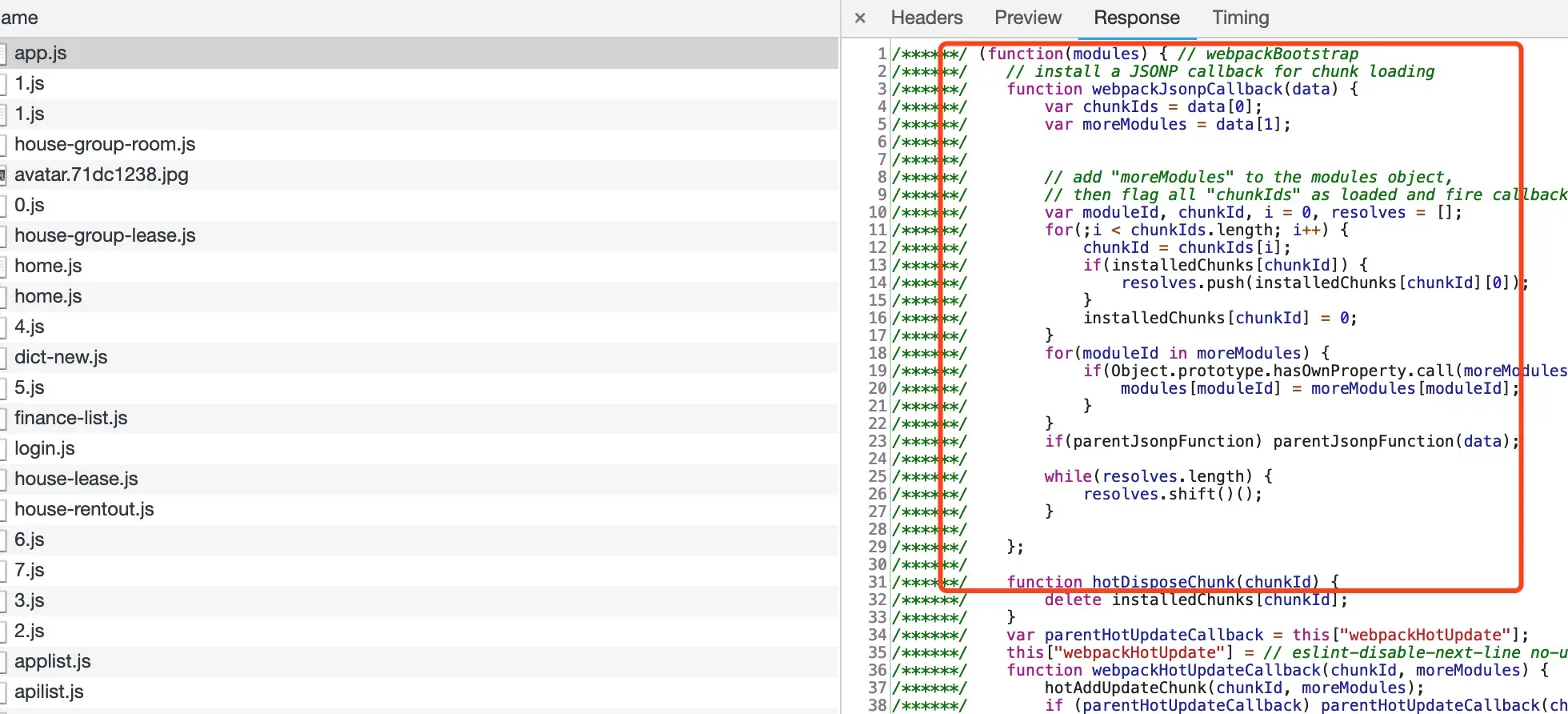Click line number 38 in the gutter
Viewport: 1568px width, 714px height.
click(x=878, y=705)
